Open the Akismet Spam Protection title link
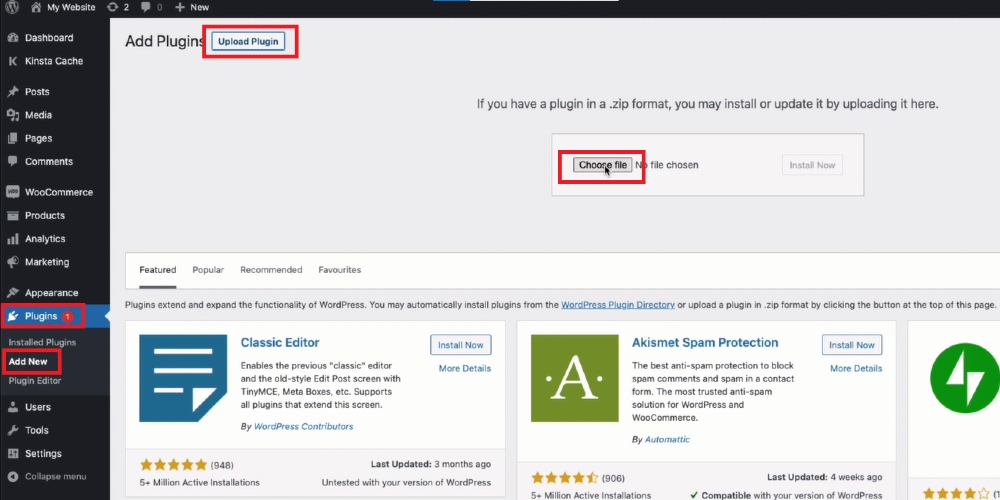The width and height of the screenshot is (1000, 500). (x=705, y=342)
